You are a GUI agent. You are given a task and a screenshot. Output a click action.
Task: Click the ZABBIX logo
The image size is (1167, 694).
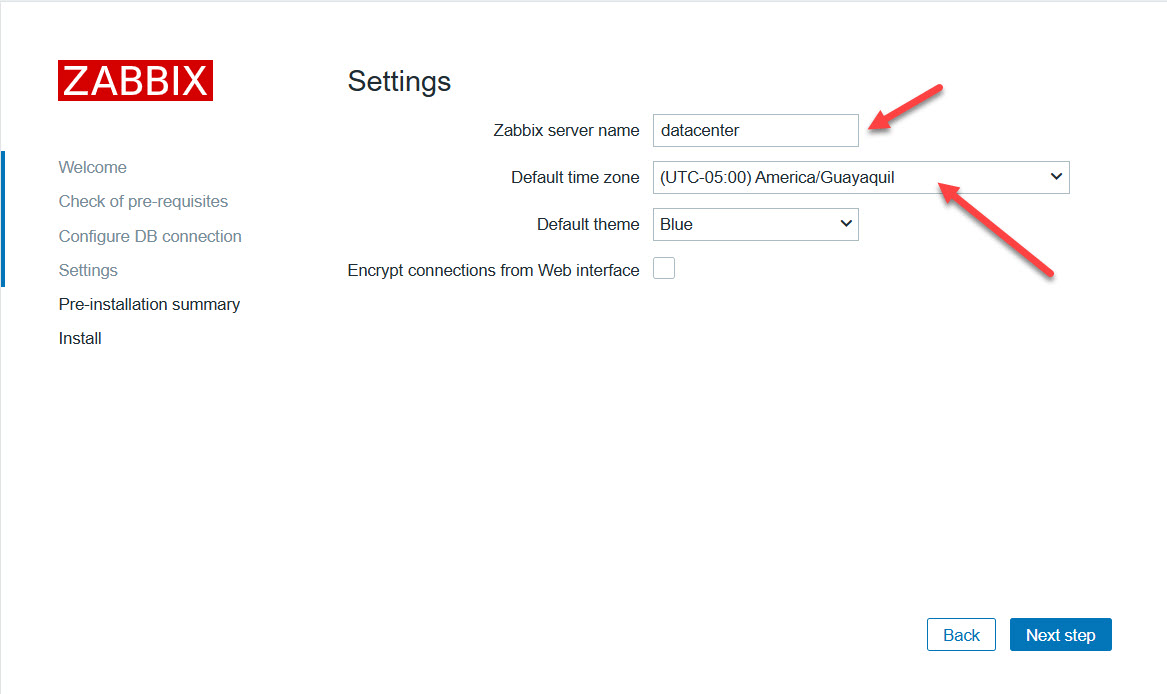point(135,81)
